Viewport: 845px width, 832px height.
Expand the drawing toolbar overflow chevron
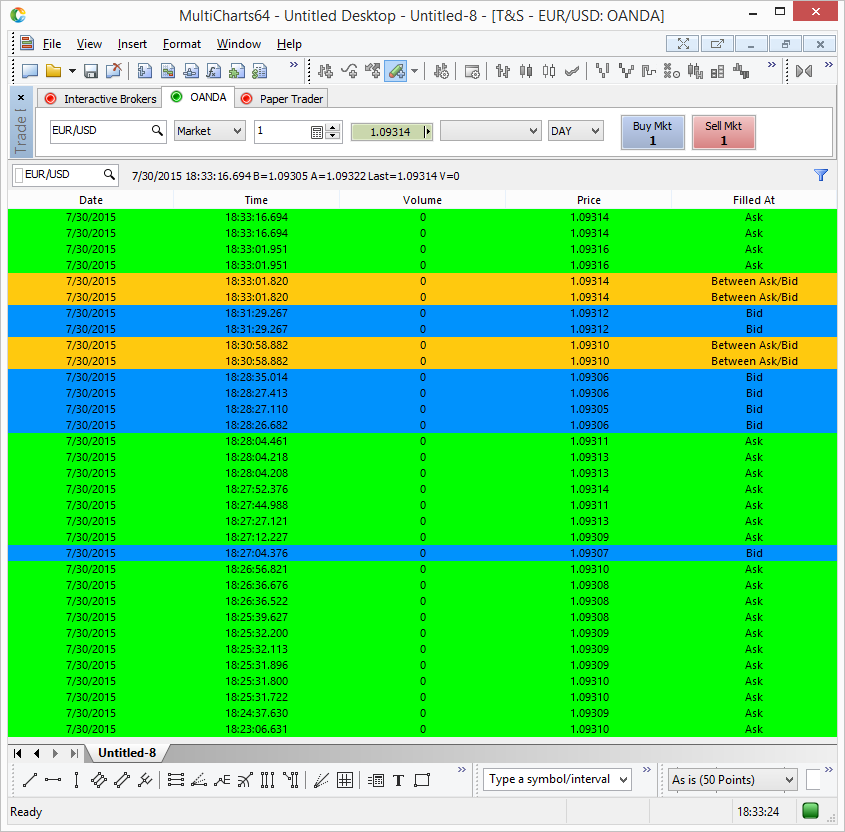coord(462,769)
